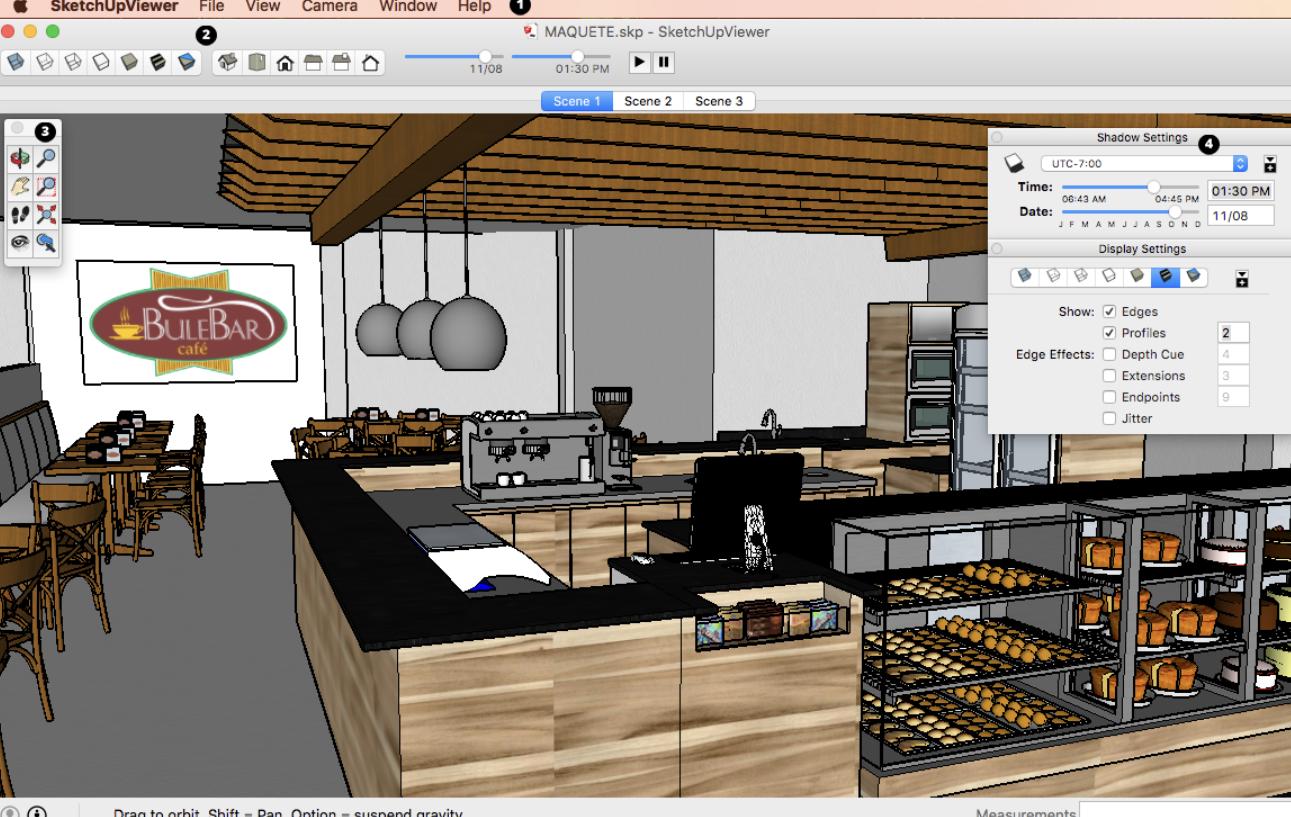Select the Orbit tool
The height and width of the screenshot is (817, 1291).
[20, 158]
